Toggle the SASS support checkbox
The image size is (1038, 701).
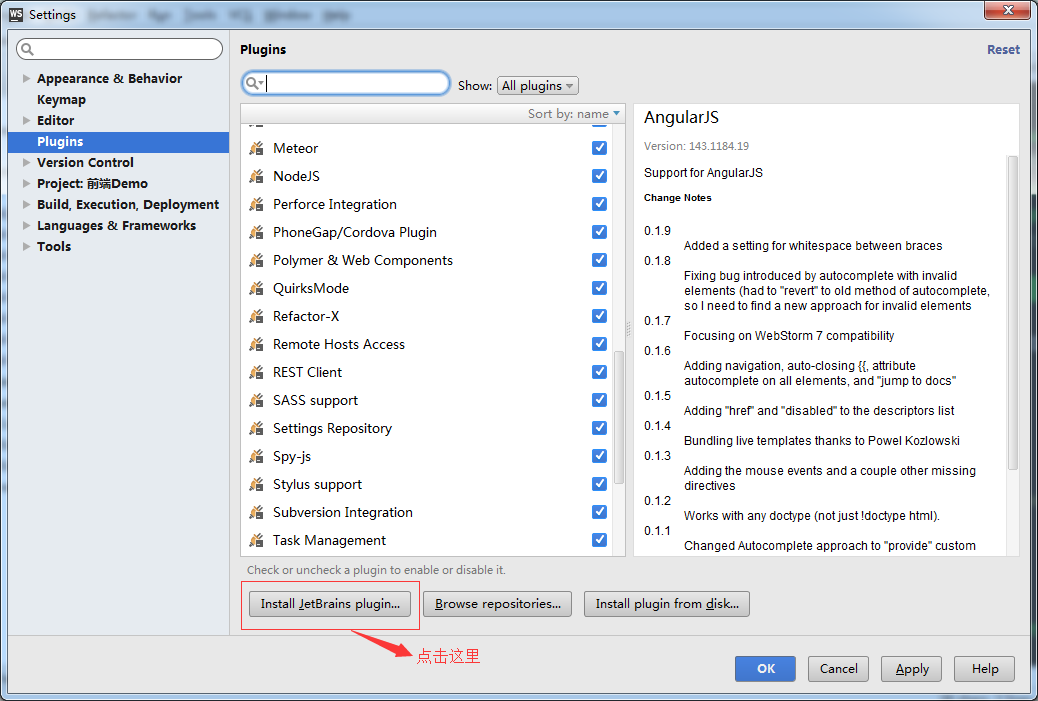coord(599,400)
